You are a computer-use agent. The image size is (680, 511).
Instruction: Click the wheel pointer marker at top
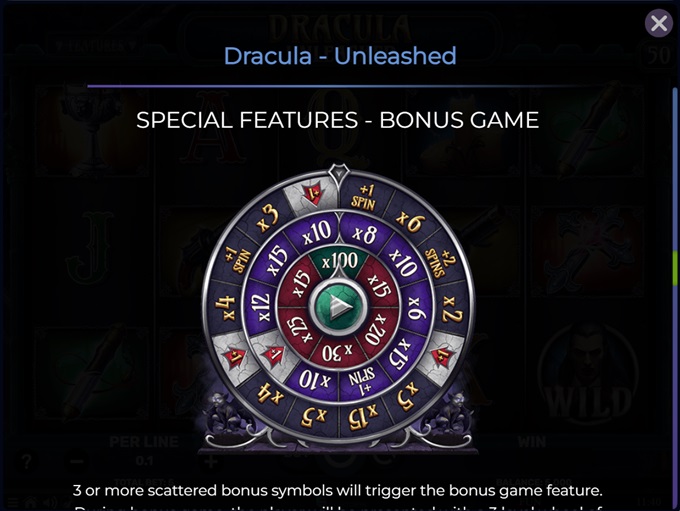(338, 174)
